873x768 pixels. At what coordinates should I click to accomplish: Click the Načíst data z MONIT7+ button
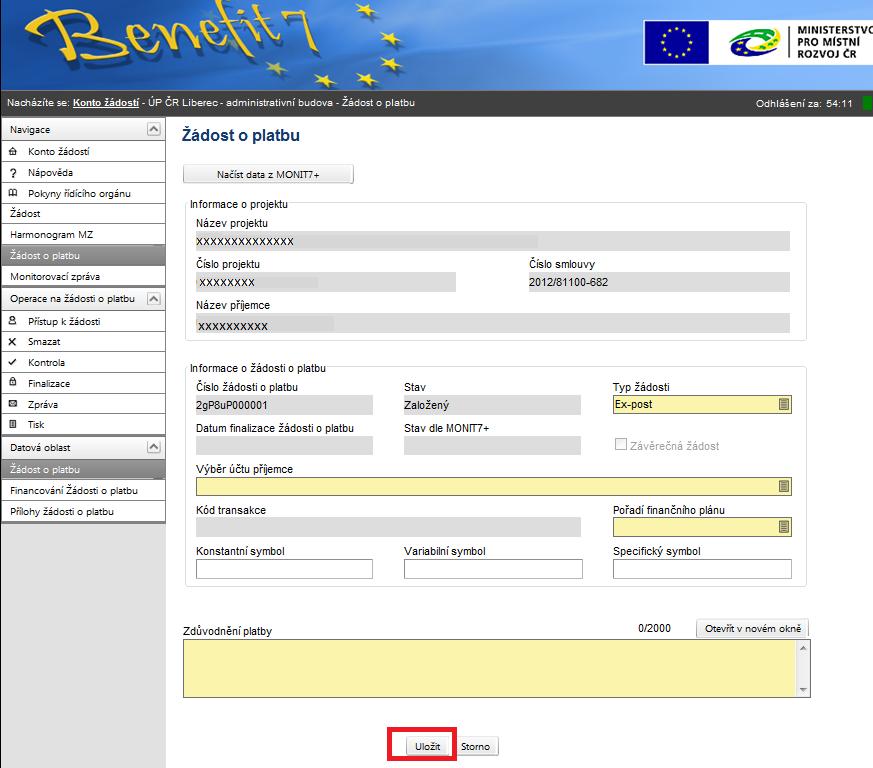pos(268,174)
